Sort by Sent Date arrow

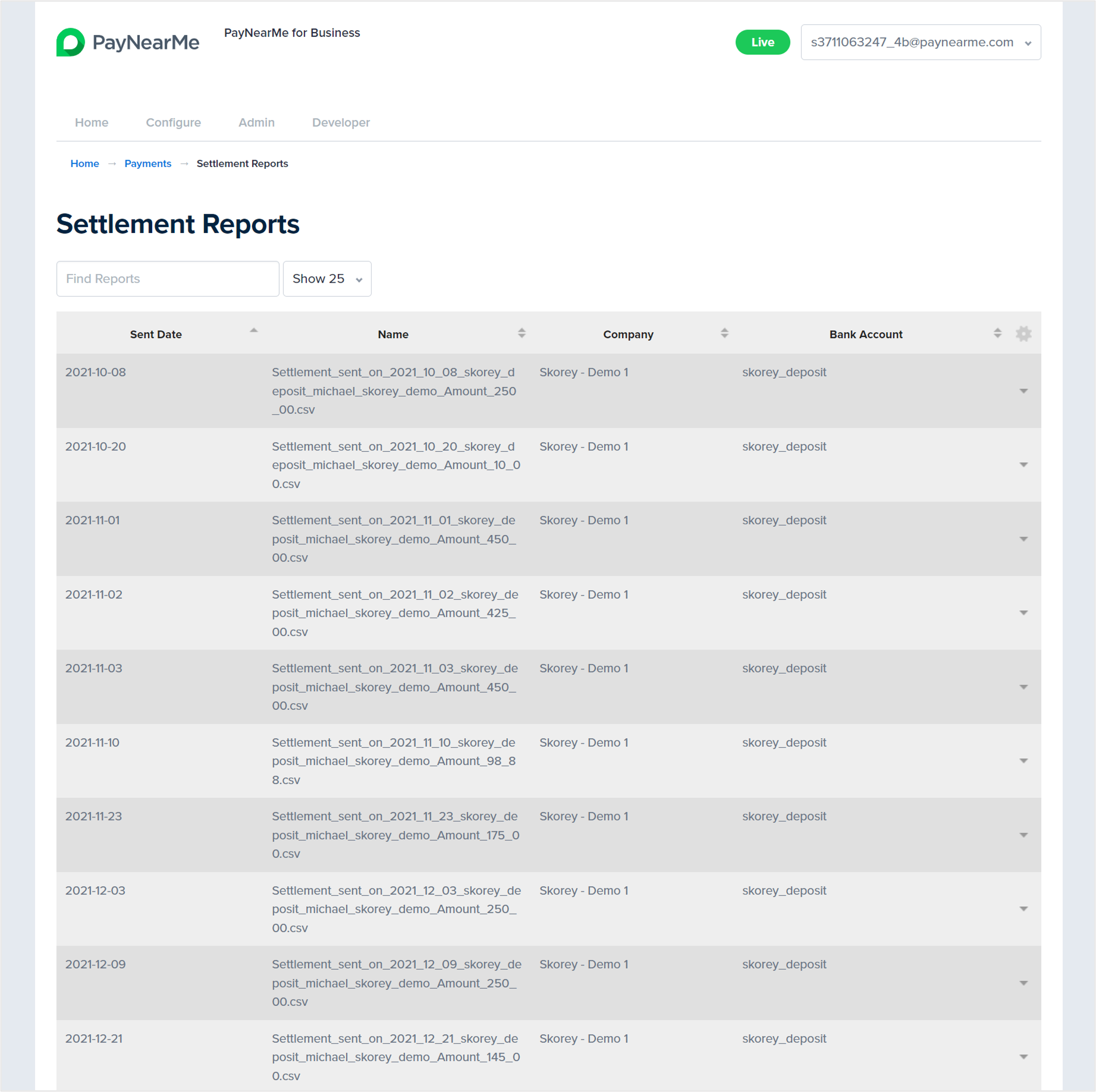coord(254,331)
